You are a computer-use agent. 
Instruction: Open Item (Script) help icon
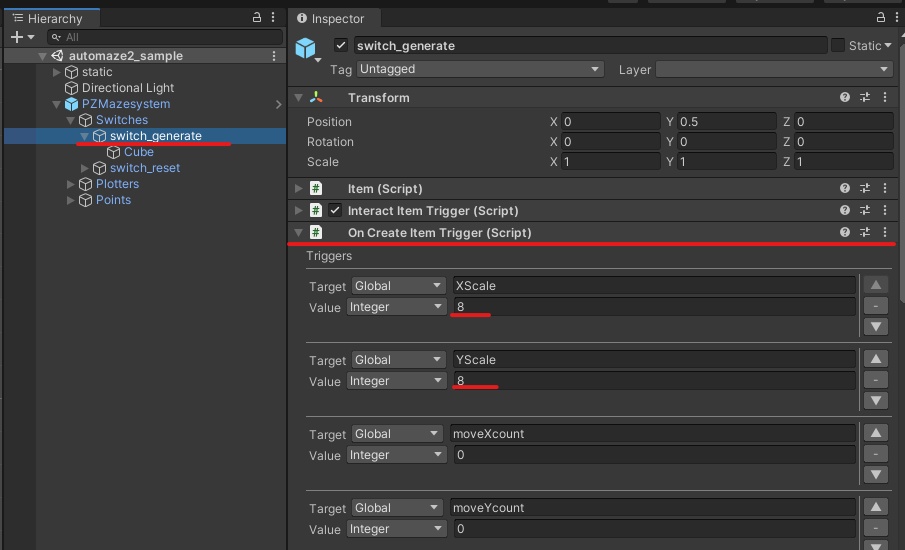pyautogui.click(x=845, y=188)
